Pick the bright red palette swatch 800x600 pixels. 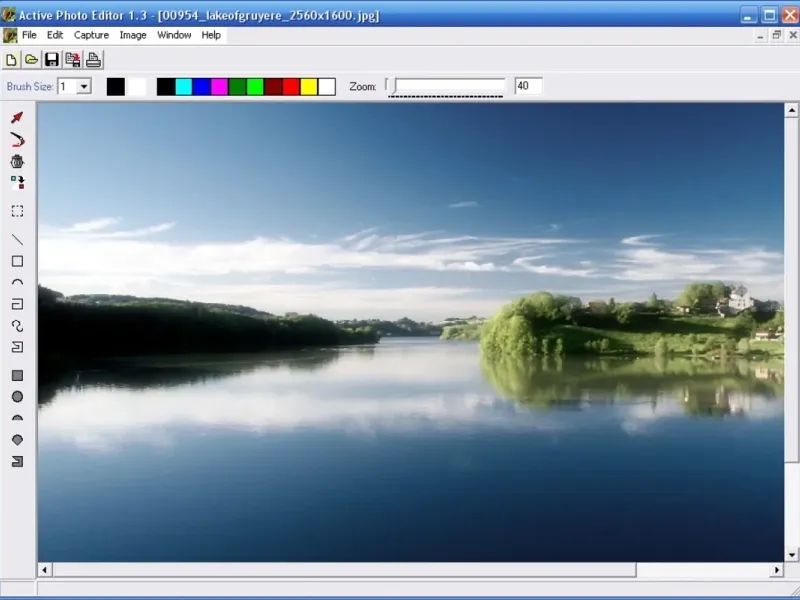point(291,87)
